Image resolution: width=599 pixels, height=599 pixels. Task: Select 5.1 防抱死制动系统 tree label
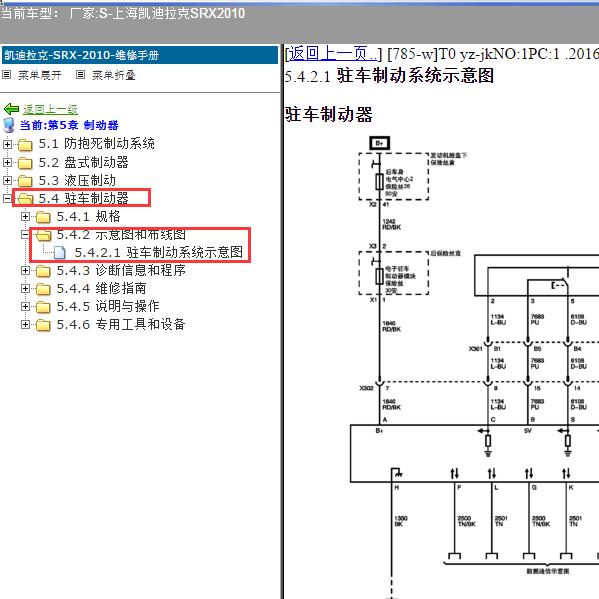pos(97,144)
